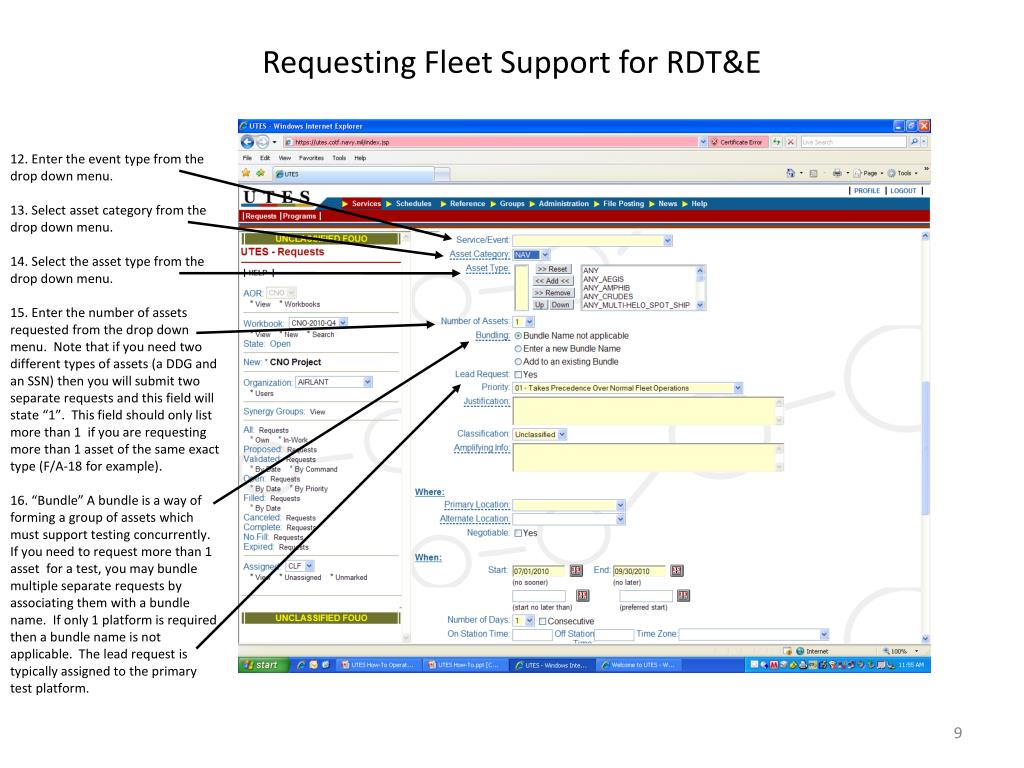This screenshot has width=1024, height=768.
Task: Open the Time Zone dropdown
Action: 754,634
